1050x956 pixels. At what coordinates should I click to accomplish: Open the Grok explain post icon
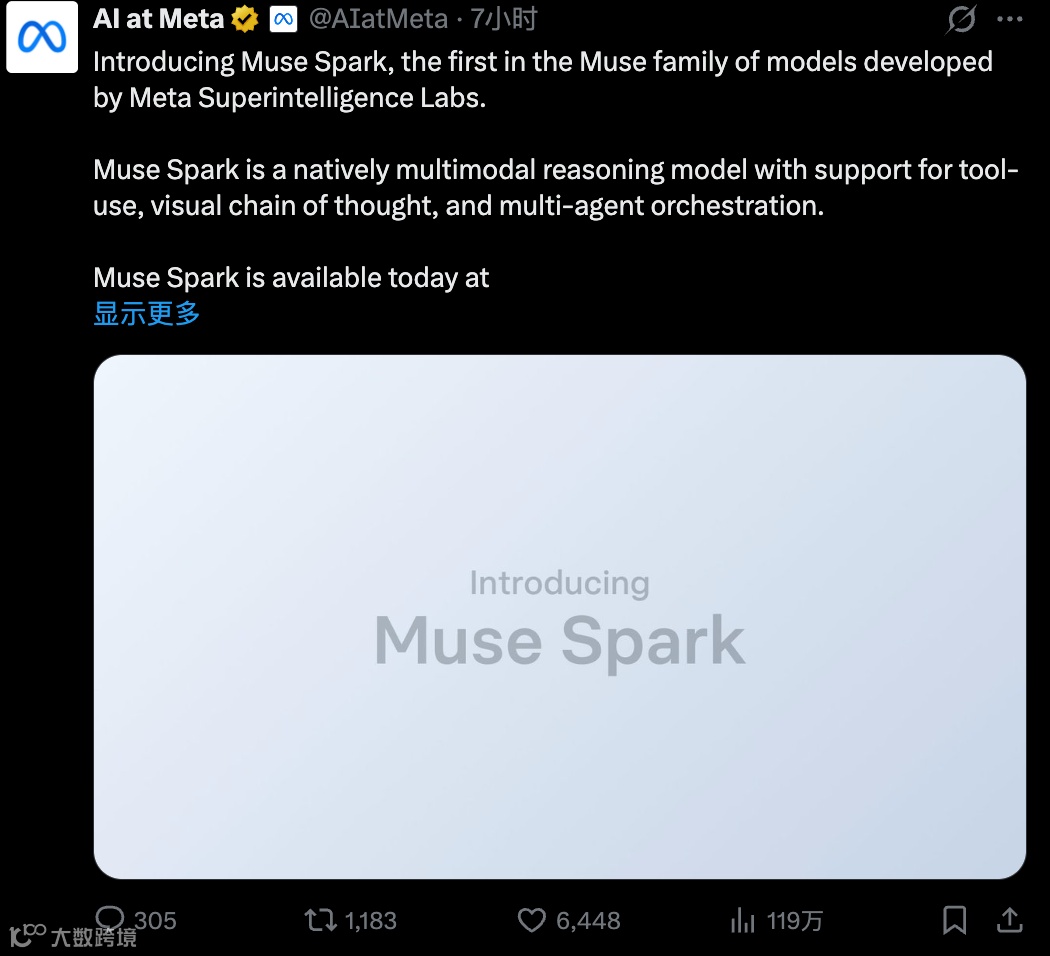962,19
